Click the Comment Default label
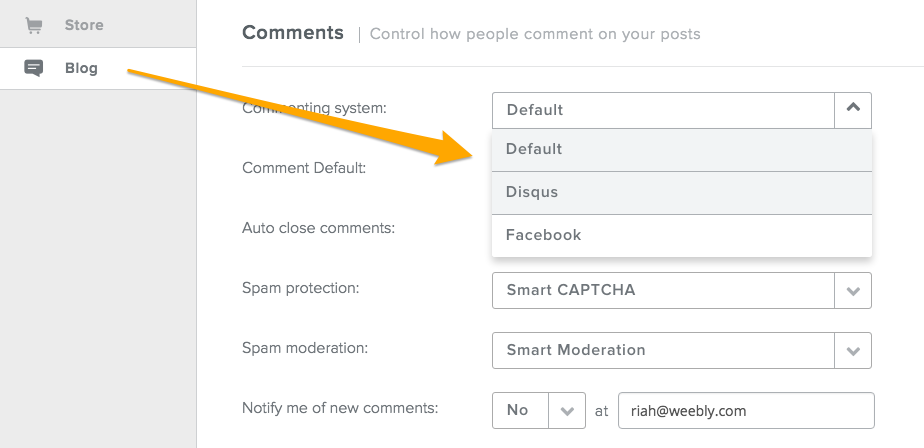The width and height of the screenshot is (924, 448). click(x=304, y=168)
